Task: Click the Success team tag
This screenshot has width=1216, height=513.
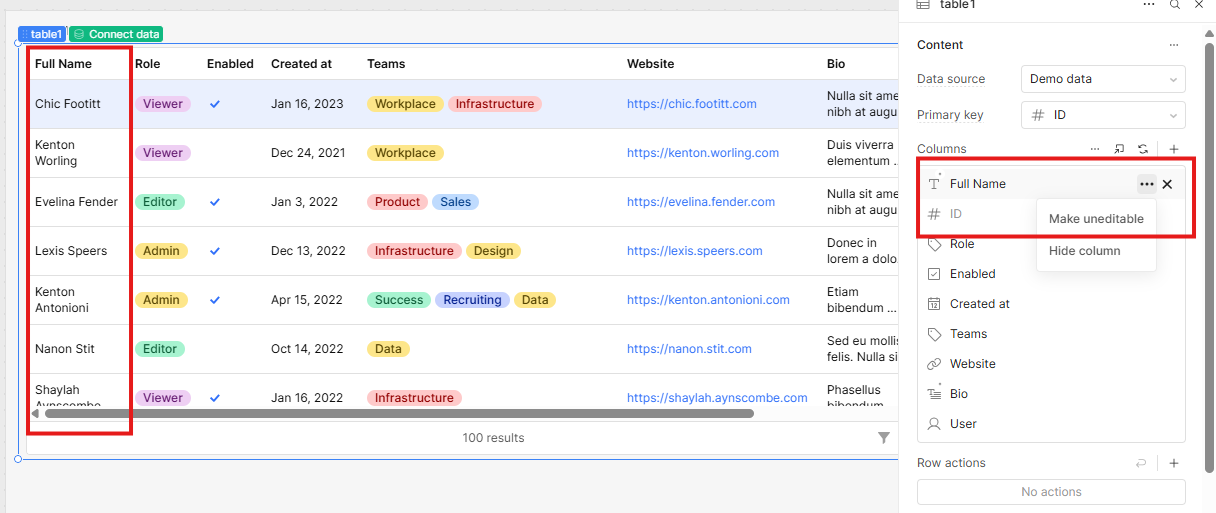Action: (399, 300)
